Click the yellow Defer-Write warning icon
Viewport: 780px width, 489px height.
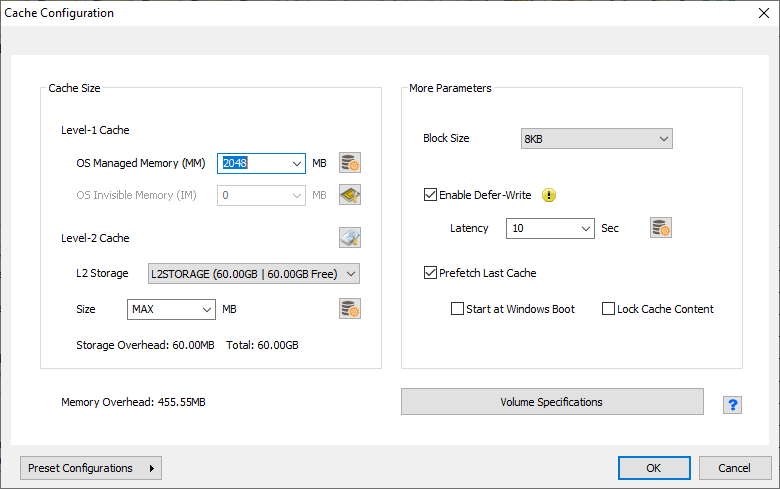click(x=548, y=195)
